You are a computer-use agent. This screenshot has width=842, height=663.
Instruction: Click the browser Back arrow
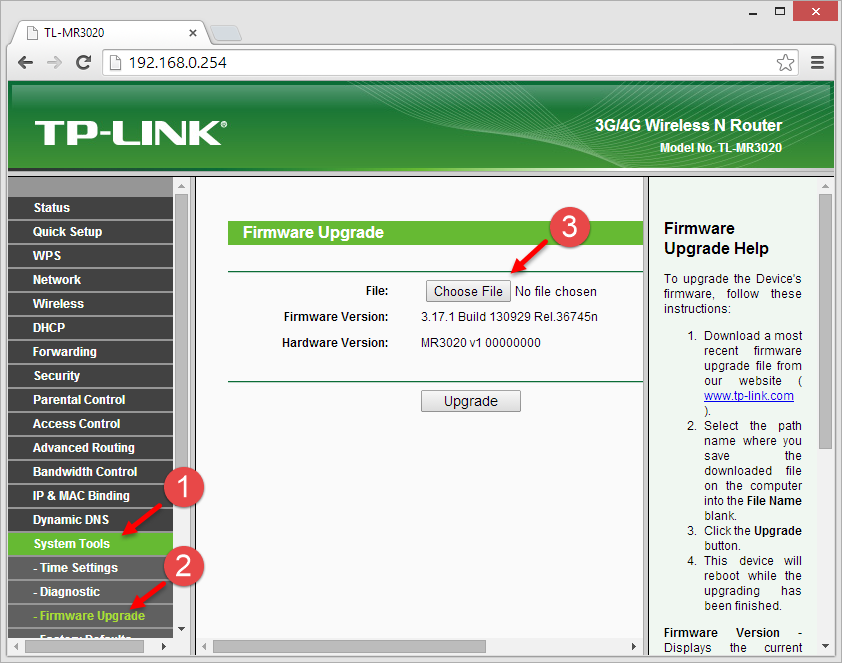click(25, 63)
